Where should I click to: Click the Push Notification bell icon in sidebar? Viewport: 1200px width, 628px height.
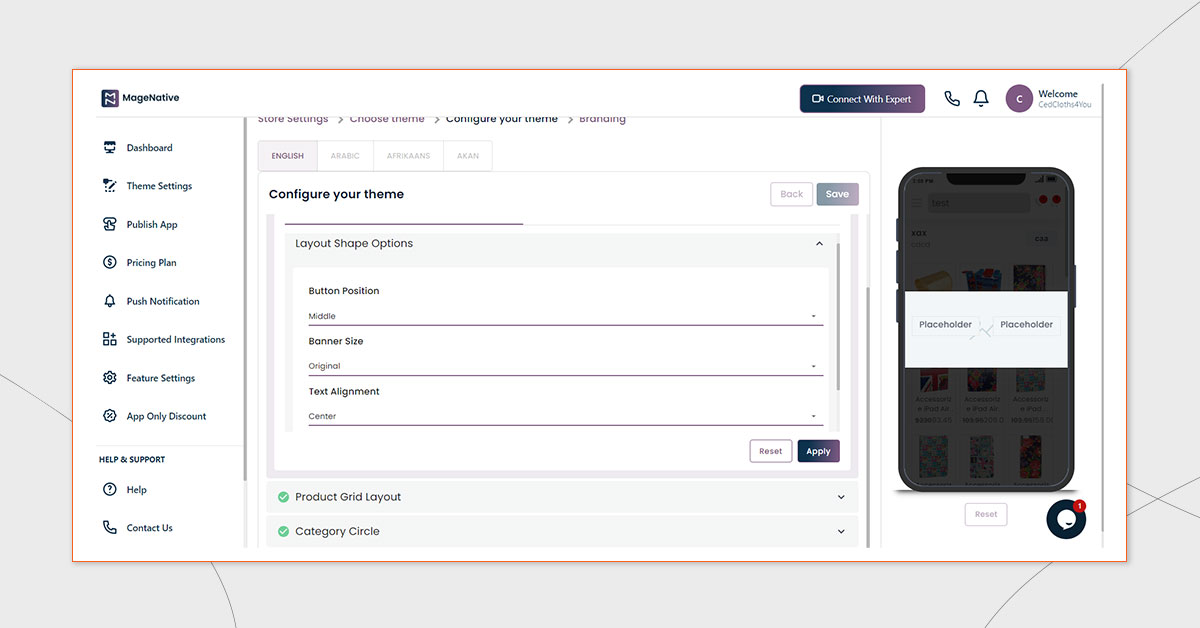pos(110,301)
